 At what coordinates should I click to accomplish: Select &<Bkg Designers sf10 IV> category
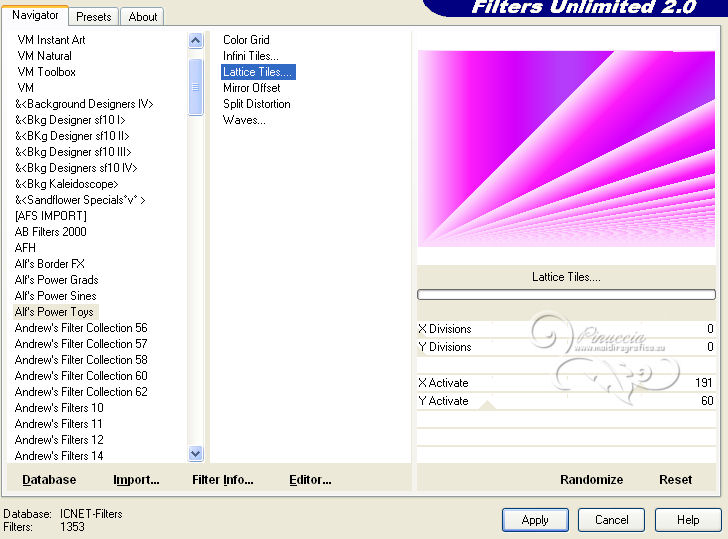tap(76, 168)
